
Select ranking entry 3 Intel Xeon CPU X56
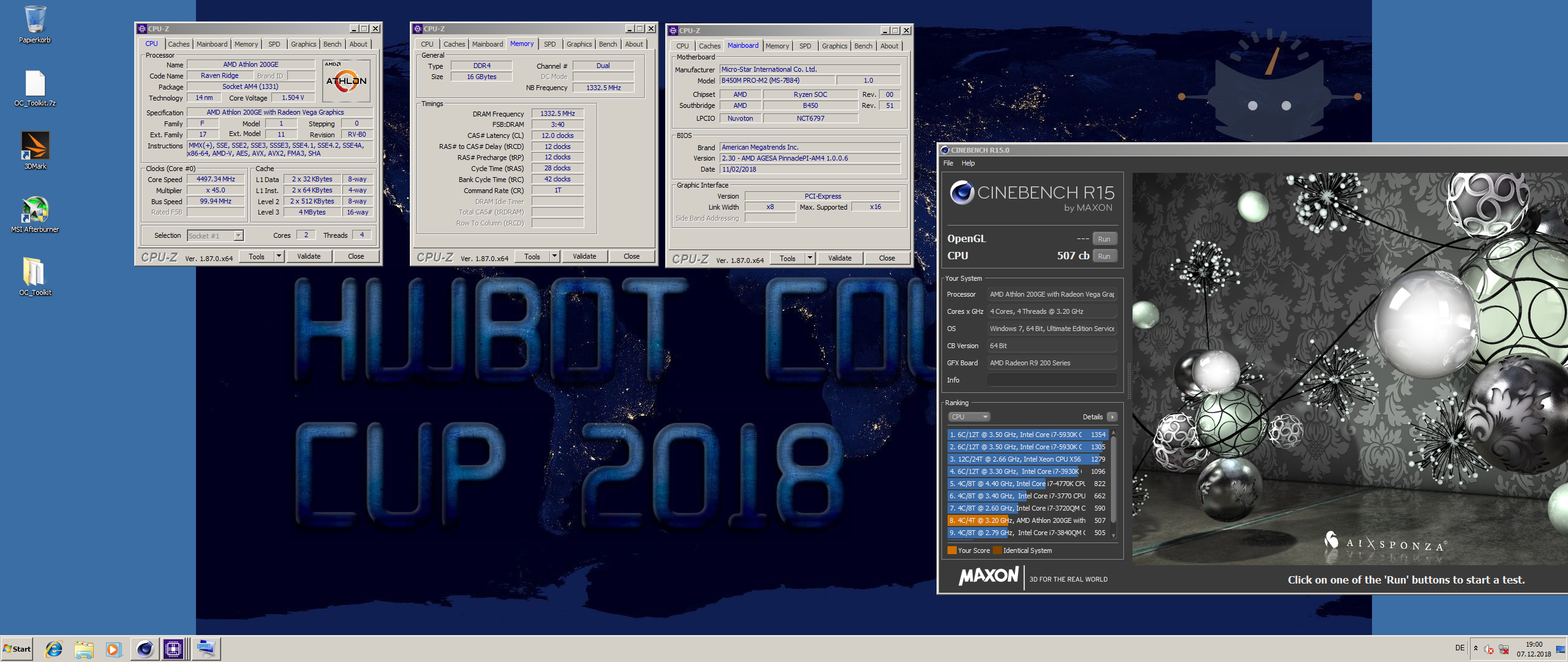(x=1027, y=459)
